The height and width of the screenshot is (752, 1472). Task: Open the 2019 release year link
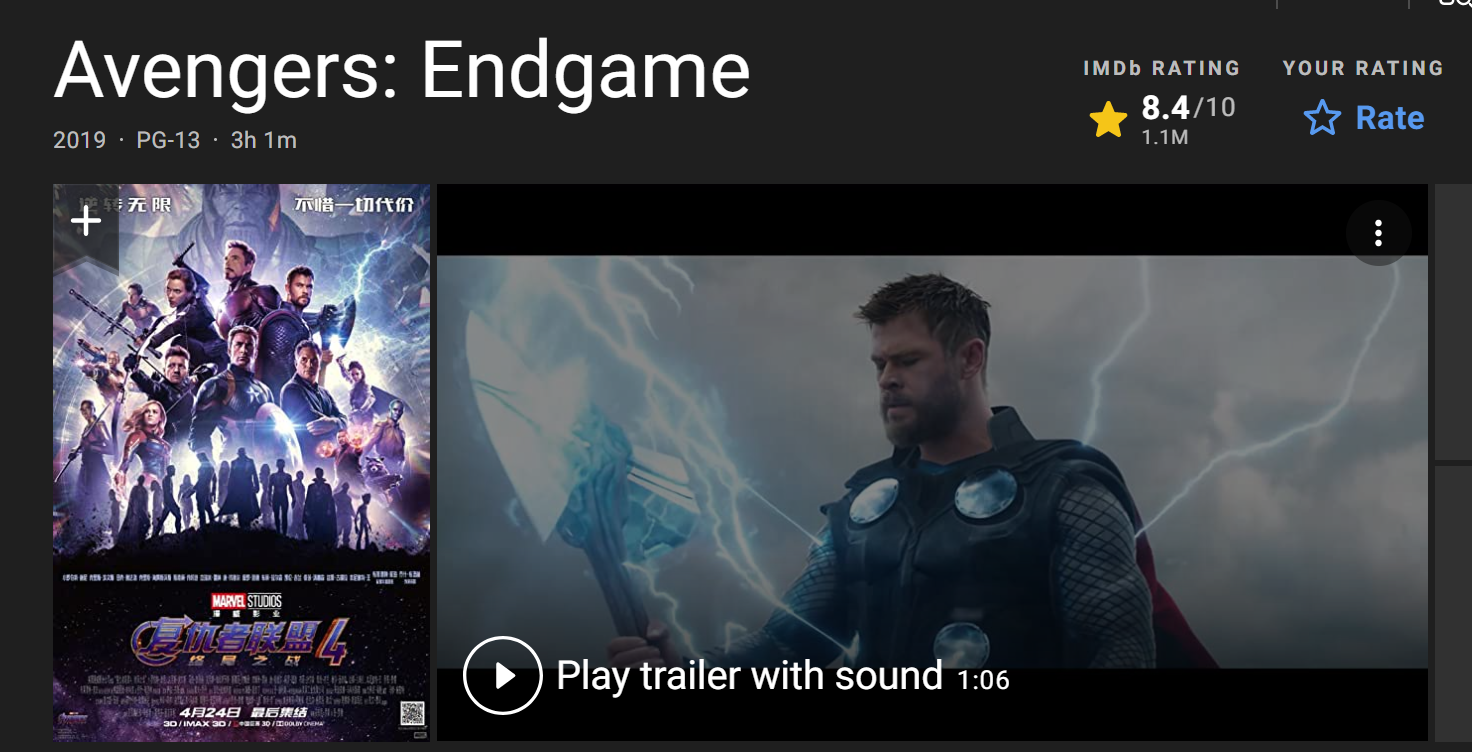(x=80, y=140)
